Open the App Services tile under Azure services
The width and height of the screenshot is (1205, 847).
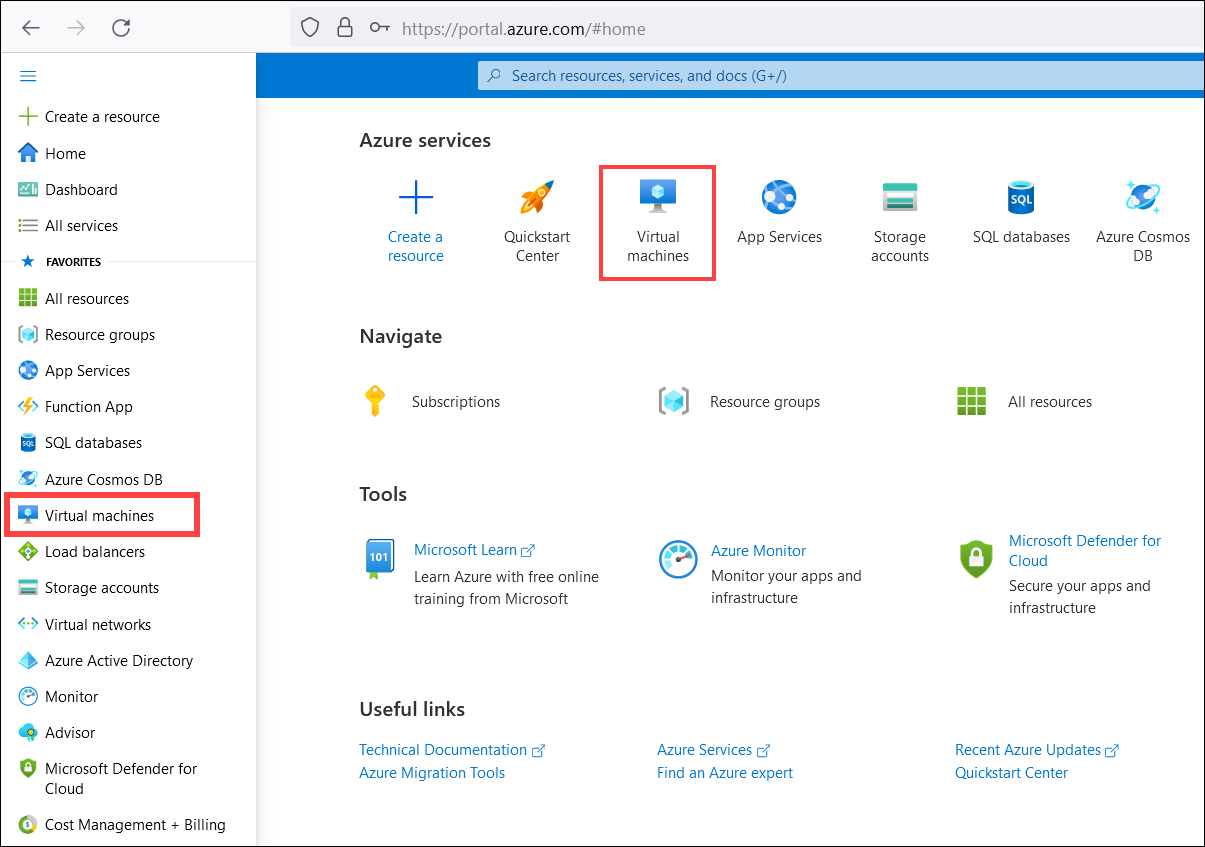[779, 212]
